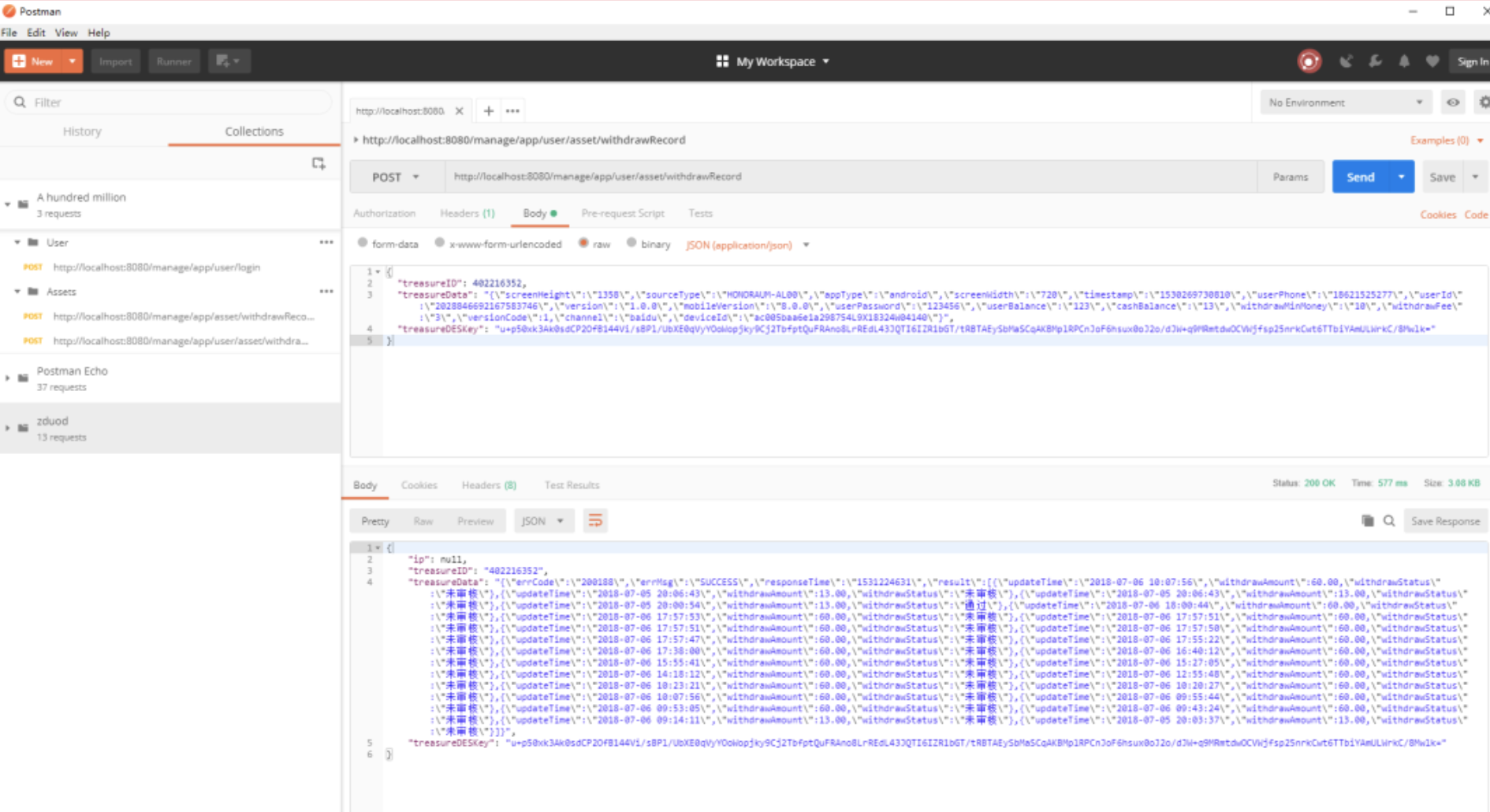Open the Send button dropdown arrow
This screenshot has width=1490, height=812.
point(1402,177)
